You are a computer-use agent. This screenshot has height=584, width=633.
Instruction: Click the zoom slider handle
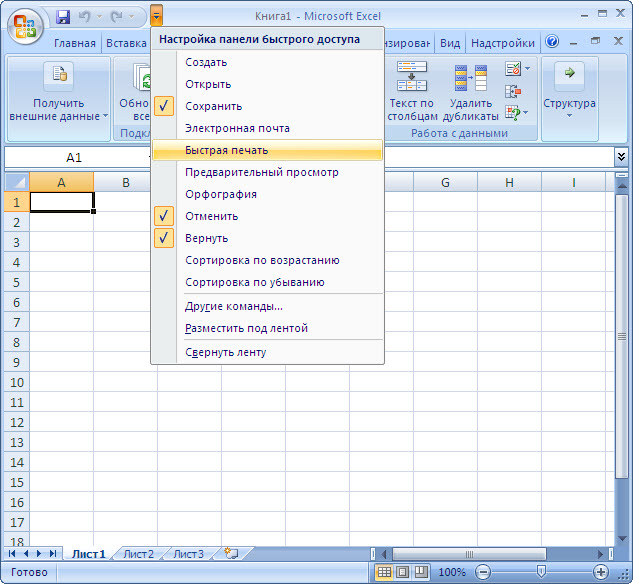point(541,571)
